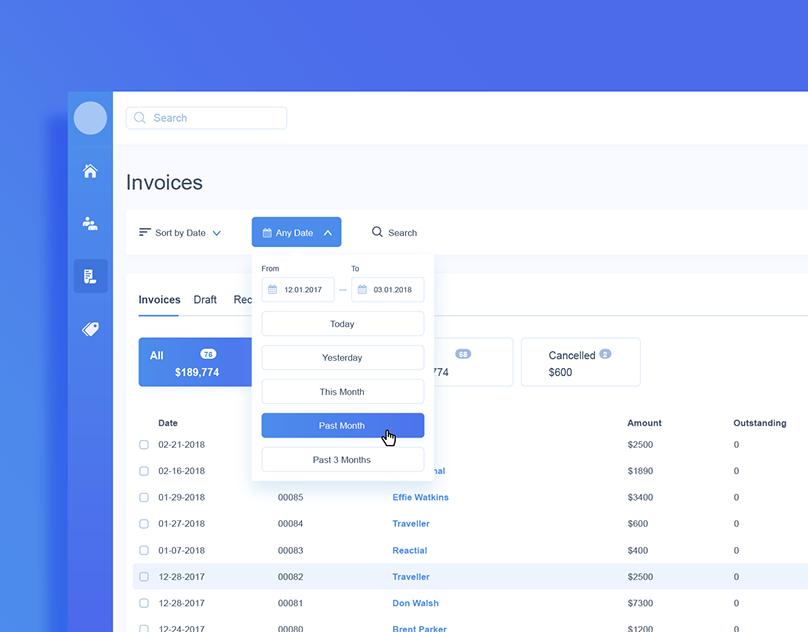Select the Today date preset

tap(343, 324)
